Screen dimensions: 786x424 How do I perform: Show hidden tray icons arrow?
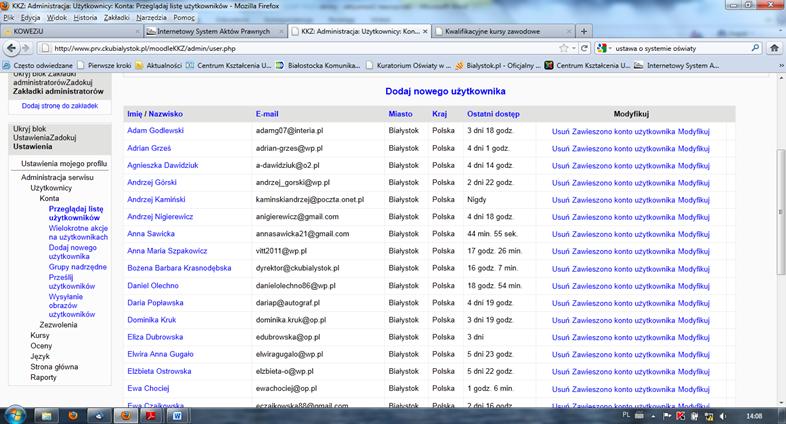click(x=653, y=416)
